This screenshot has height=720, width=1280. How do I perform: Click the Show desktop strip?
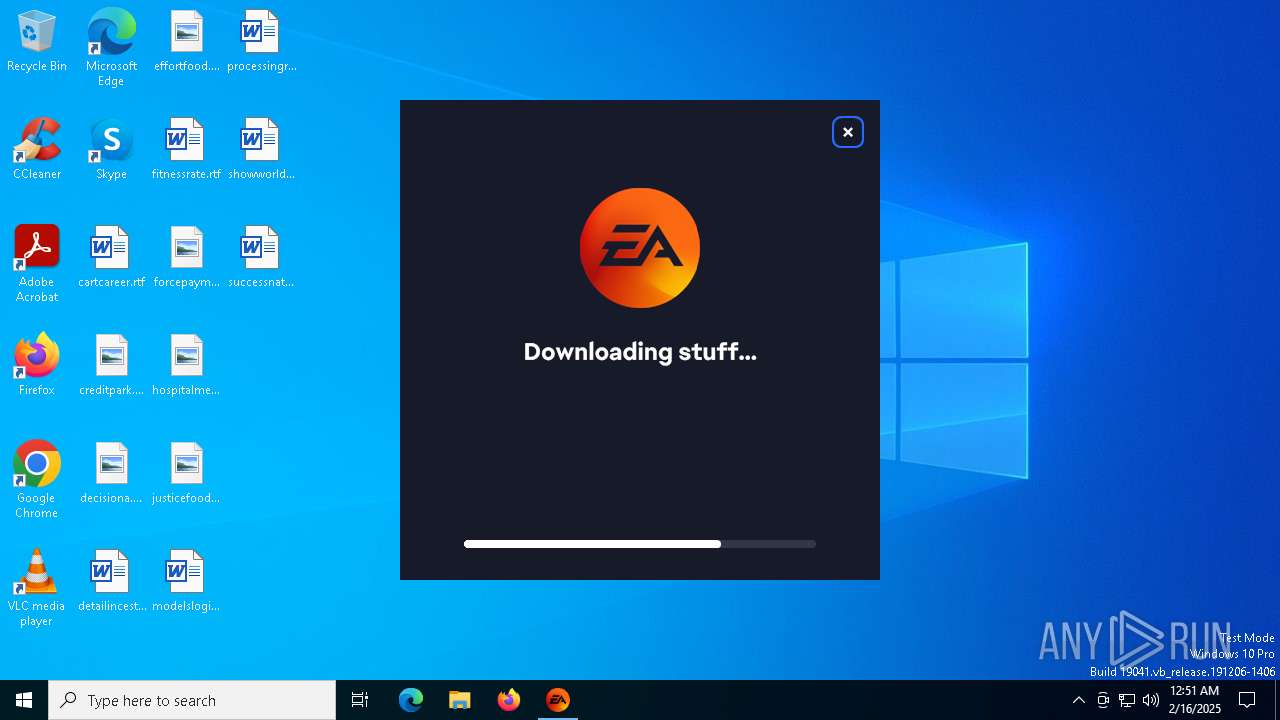(1277, 700)
